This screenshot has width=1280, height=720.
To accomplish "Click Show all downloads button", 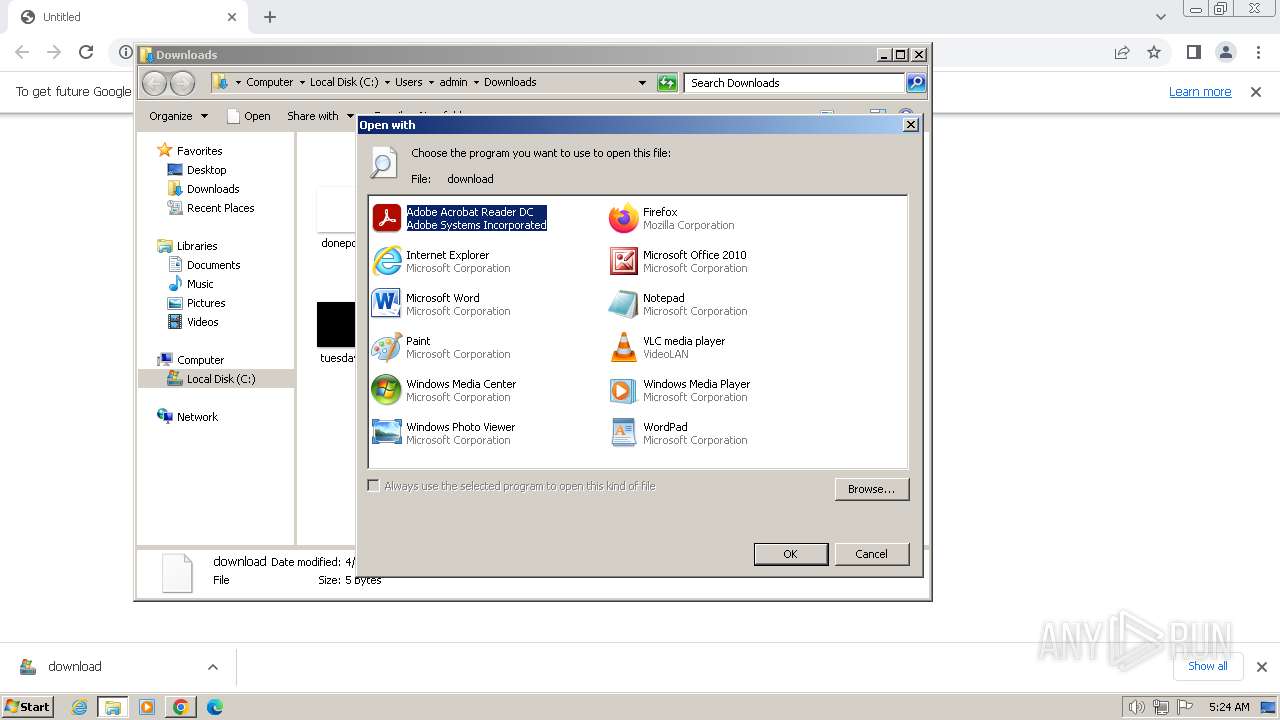I will (1208, 666).
